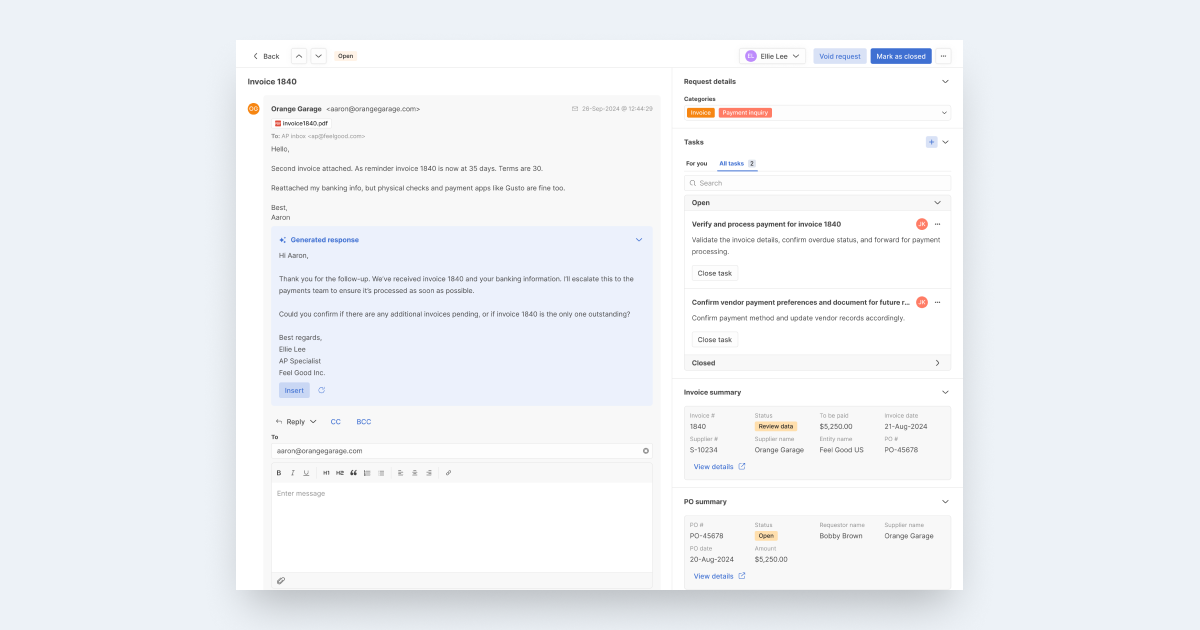The image size is (1200, 630).
Task: Attach a file using the paperclip icon
Action: 281,580
